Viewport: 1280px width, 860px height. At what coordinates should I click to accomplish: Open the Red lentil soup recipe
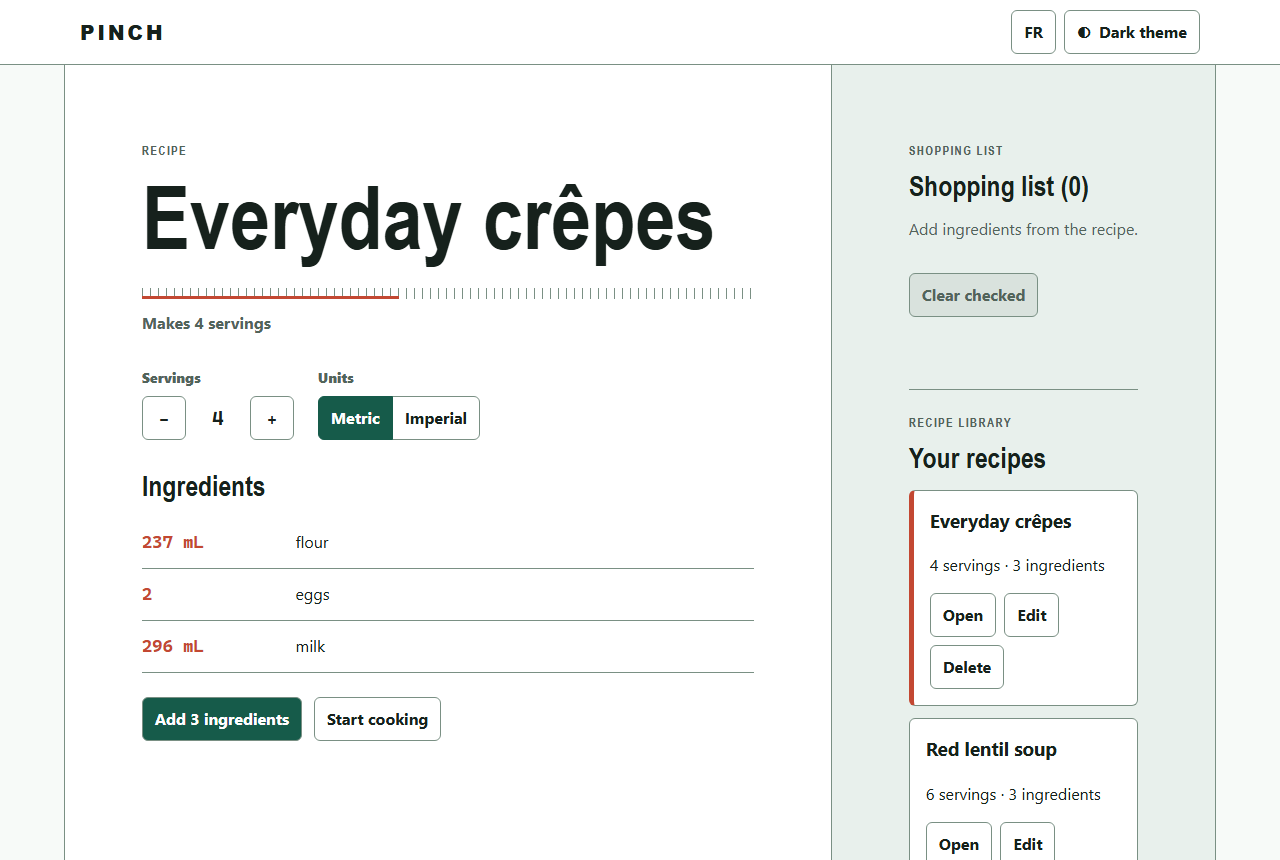point(959,843)
